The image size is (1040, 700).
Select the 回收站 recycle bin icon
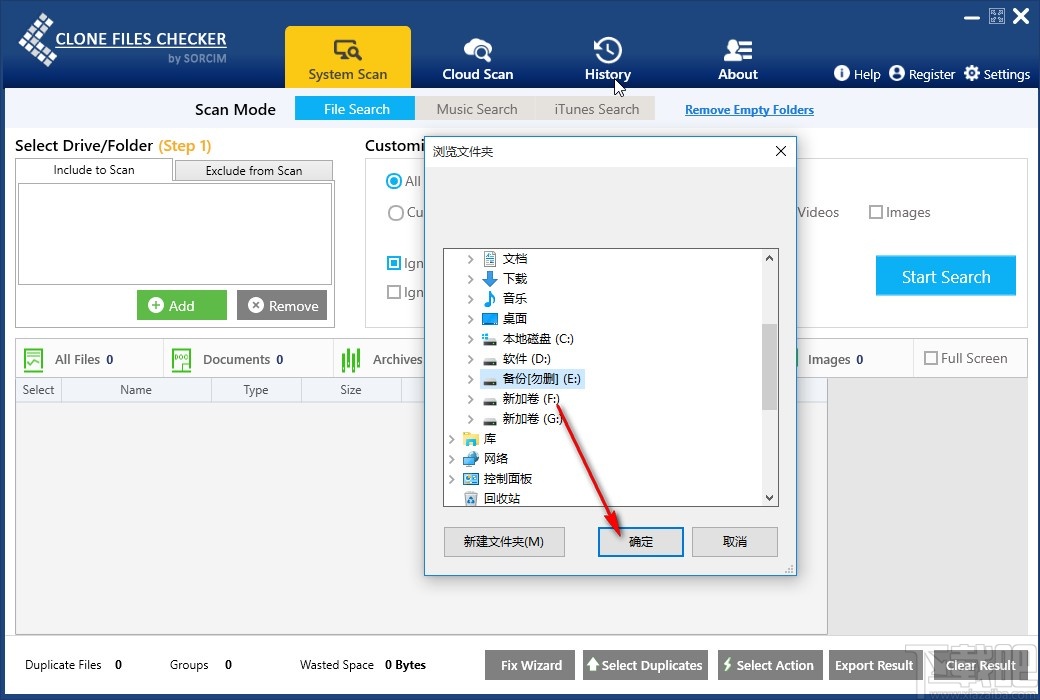[x=471, y=498]
